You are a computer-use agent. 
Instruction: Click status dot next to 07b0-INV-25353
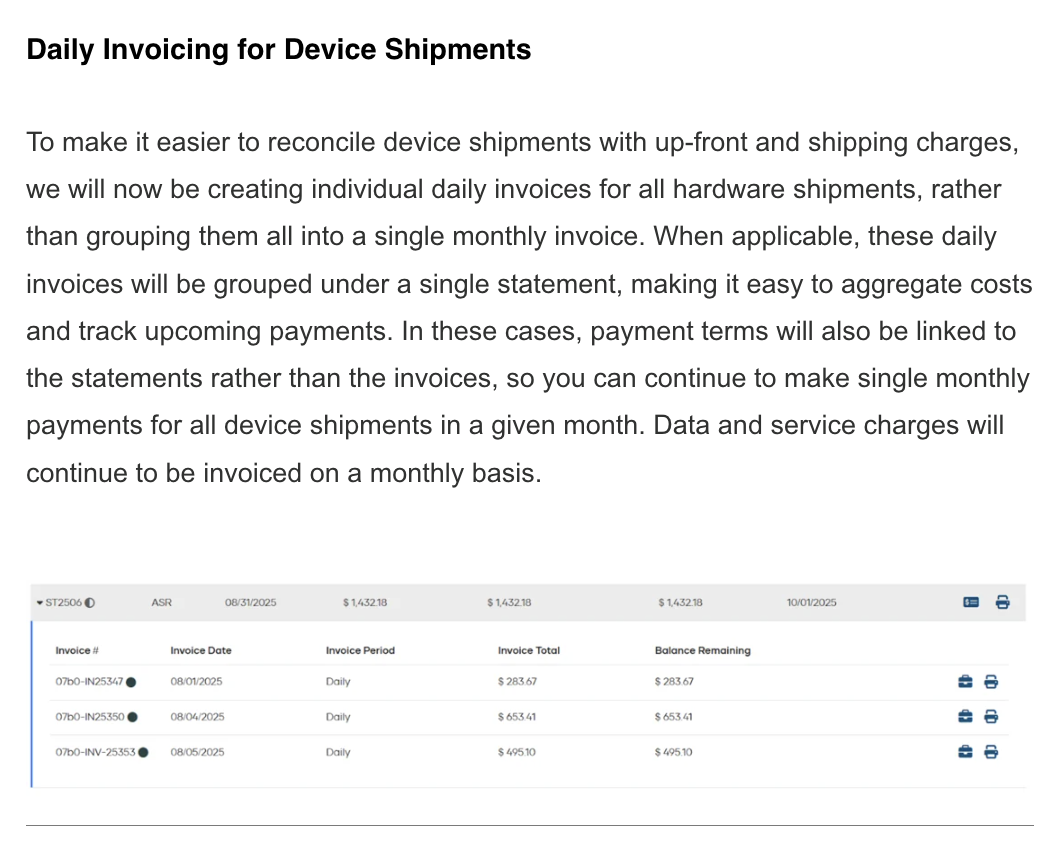(x=143, y=752)
